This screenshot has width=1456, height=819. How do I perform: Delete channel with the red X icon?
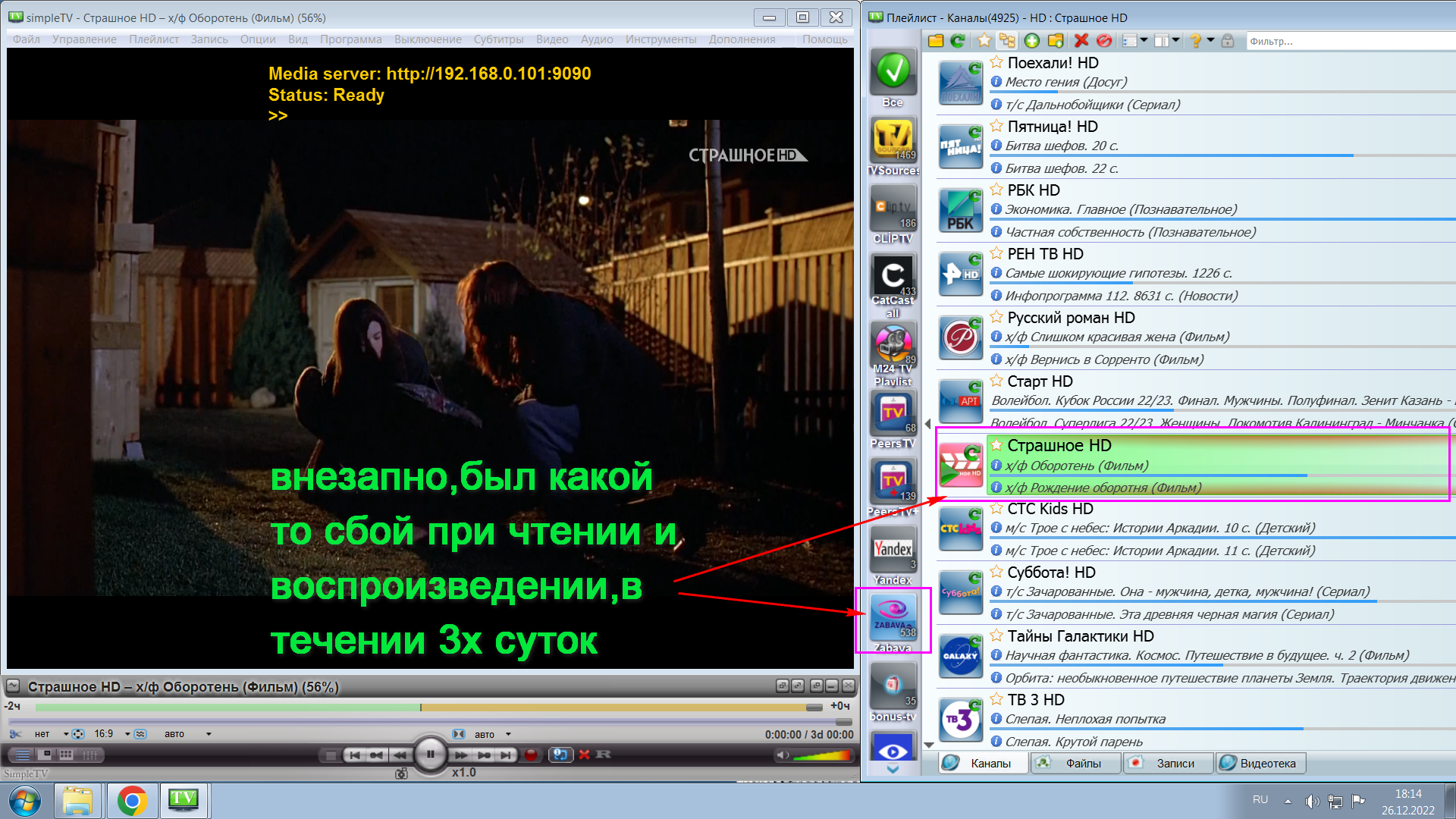(1081, 41)
